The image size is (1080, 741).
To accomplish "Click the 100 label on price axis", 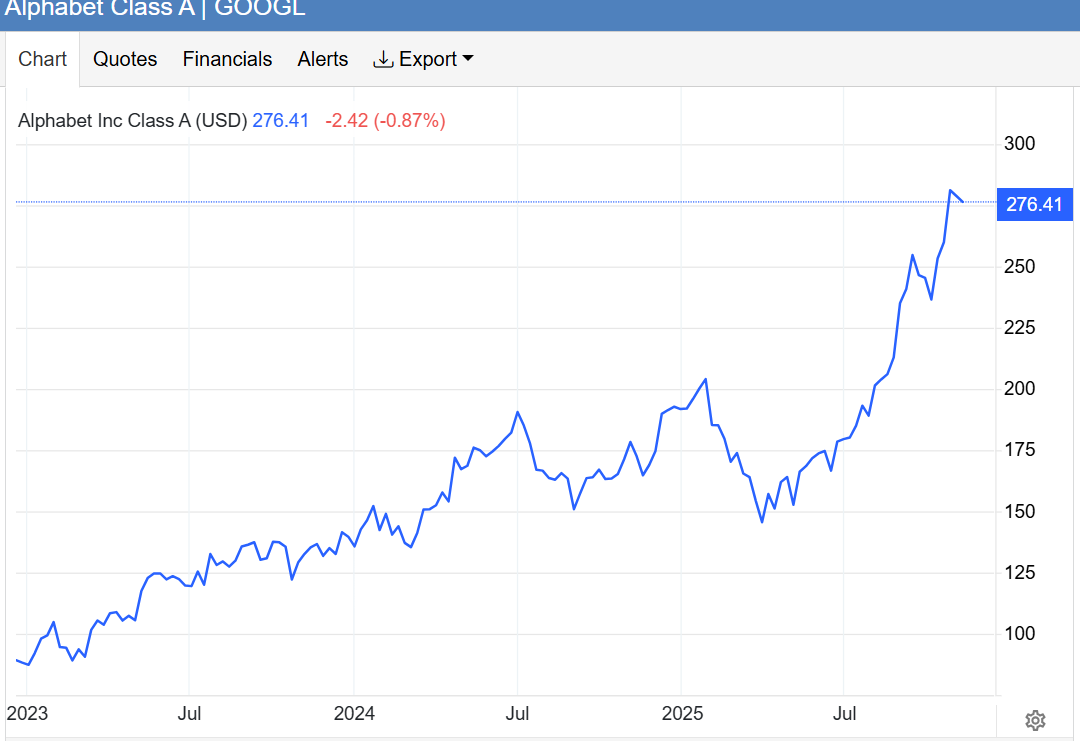I will pyautogui.click(x=1019, y=634).
